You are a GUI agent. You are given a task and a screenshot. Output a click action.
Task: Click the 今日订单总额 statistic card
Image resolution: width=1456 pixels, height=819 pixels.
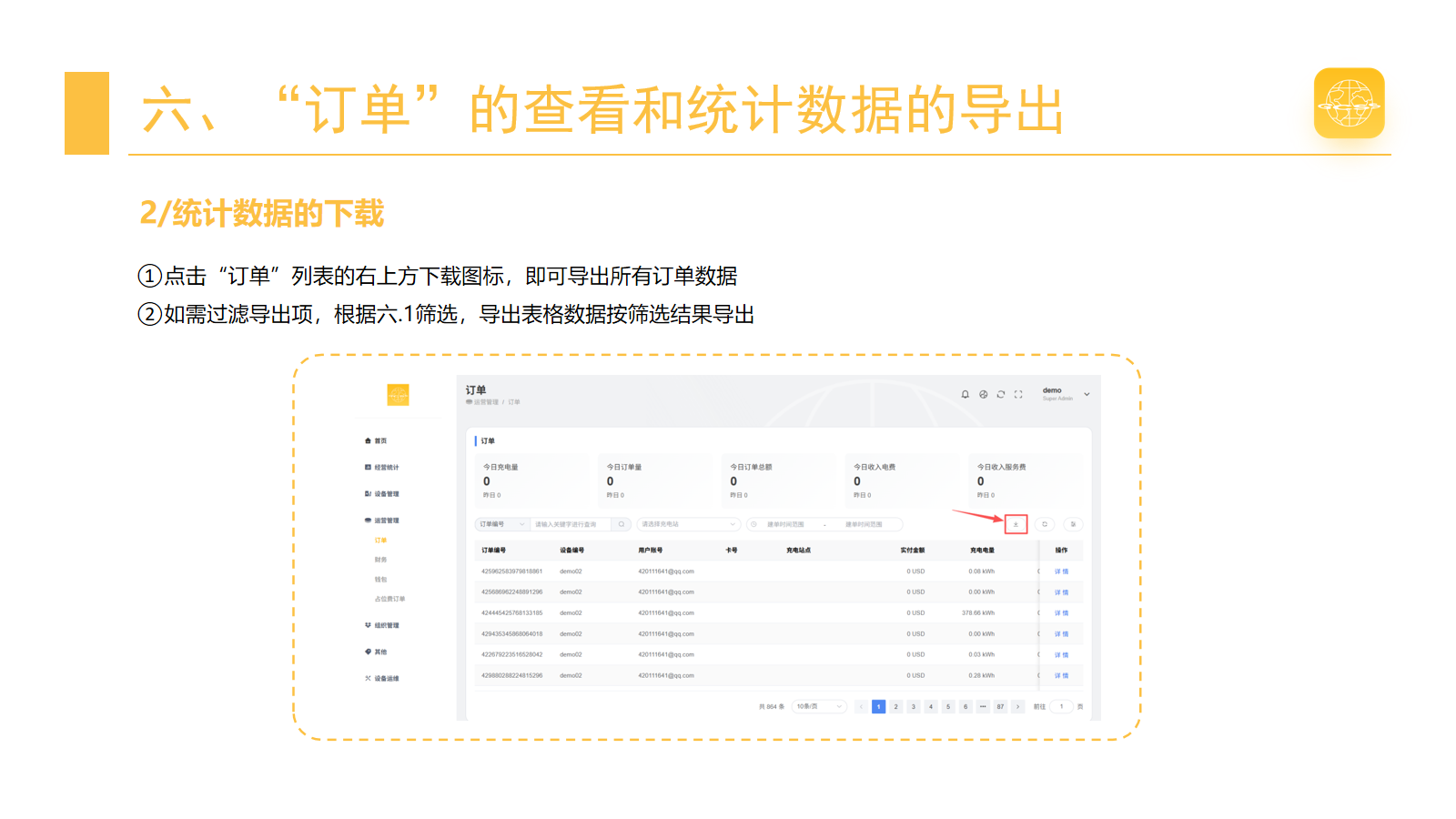(781, 480)
